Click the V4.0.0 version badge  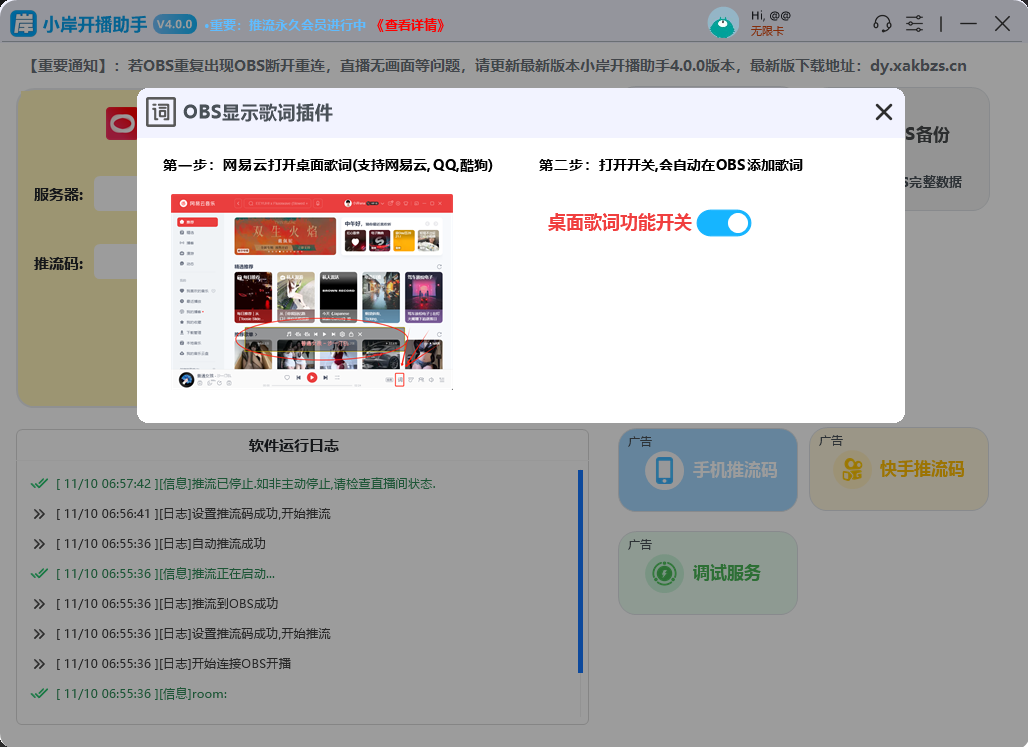175,24
